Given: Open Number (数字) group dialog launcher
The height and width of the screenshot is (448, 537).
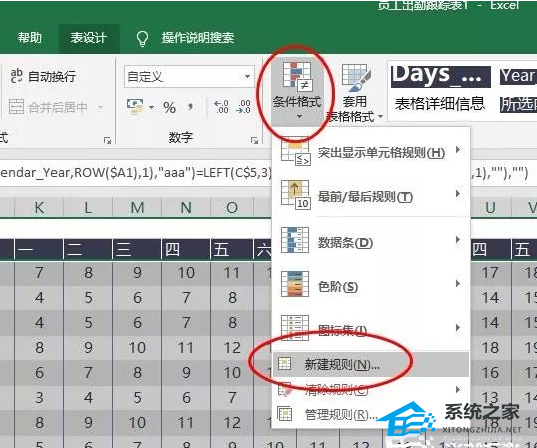Looking at the screenshot, I should [254, 140].
